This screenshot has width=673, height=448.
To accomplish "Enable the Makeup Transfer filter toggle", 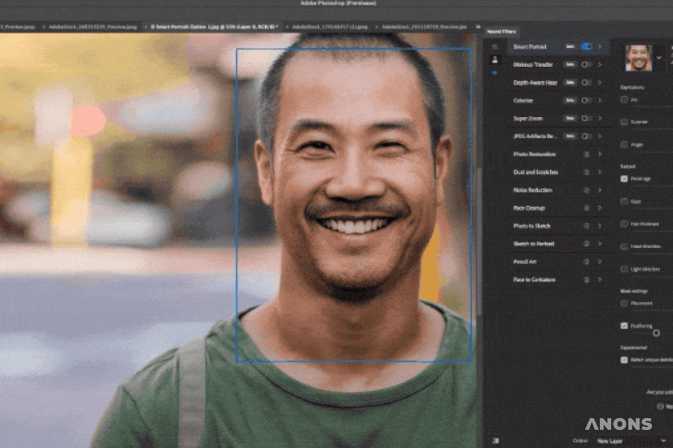I will [x=586, y=64].
